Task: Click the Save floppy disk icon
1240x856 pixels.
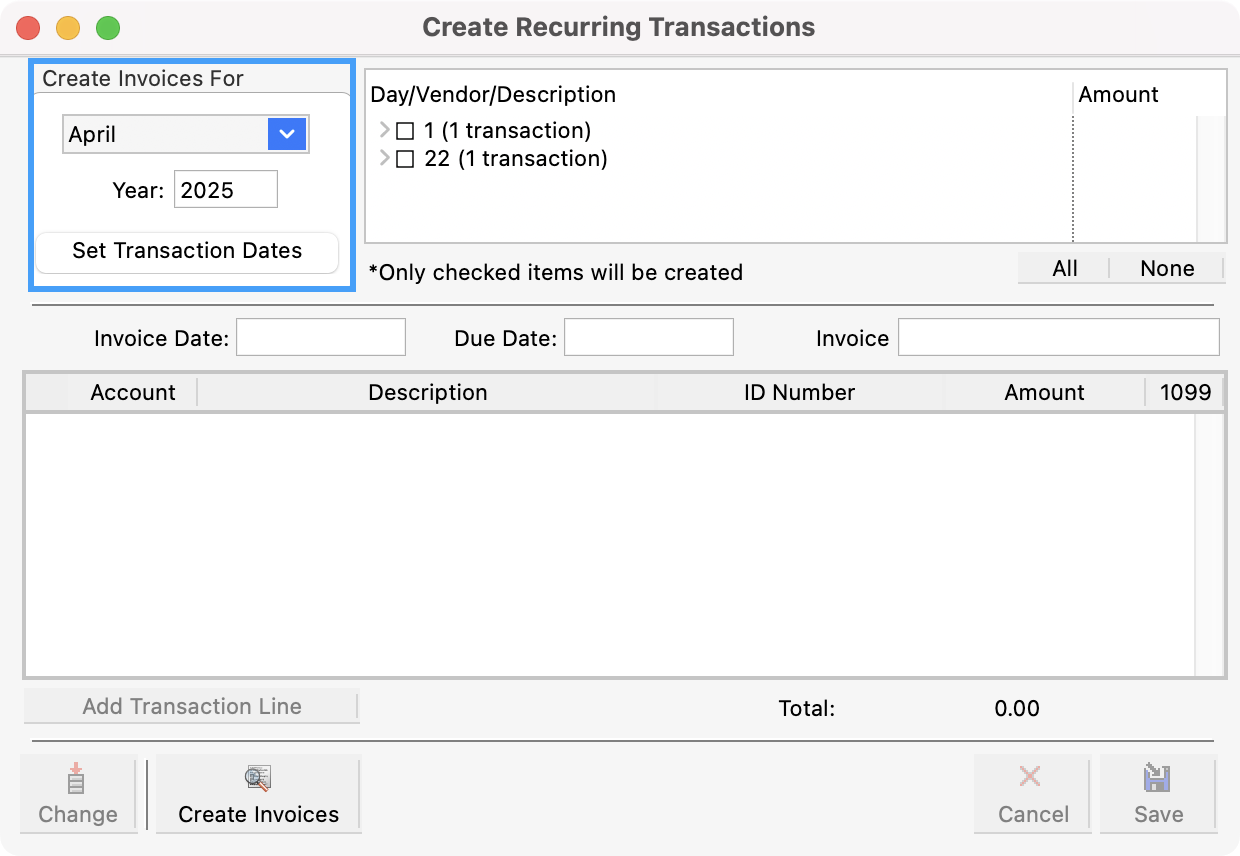Action: click(1158, 778)
